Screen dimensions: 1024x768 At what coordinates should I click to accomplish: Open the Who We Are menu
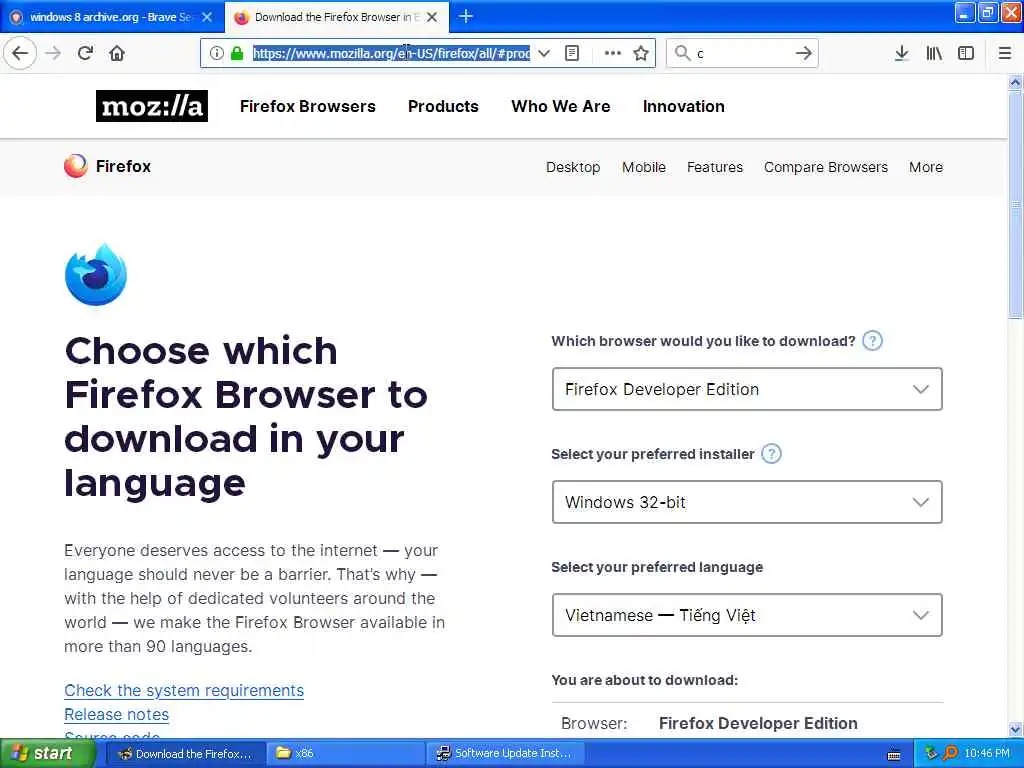pyautogui.click(x=560, y=106)
